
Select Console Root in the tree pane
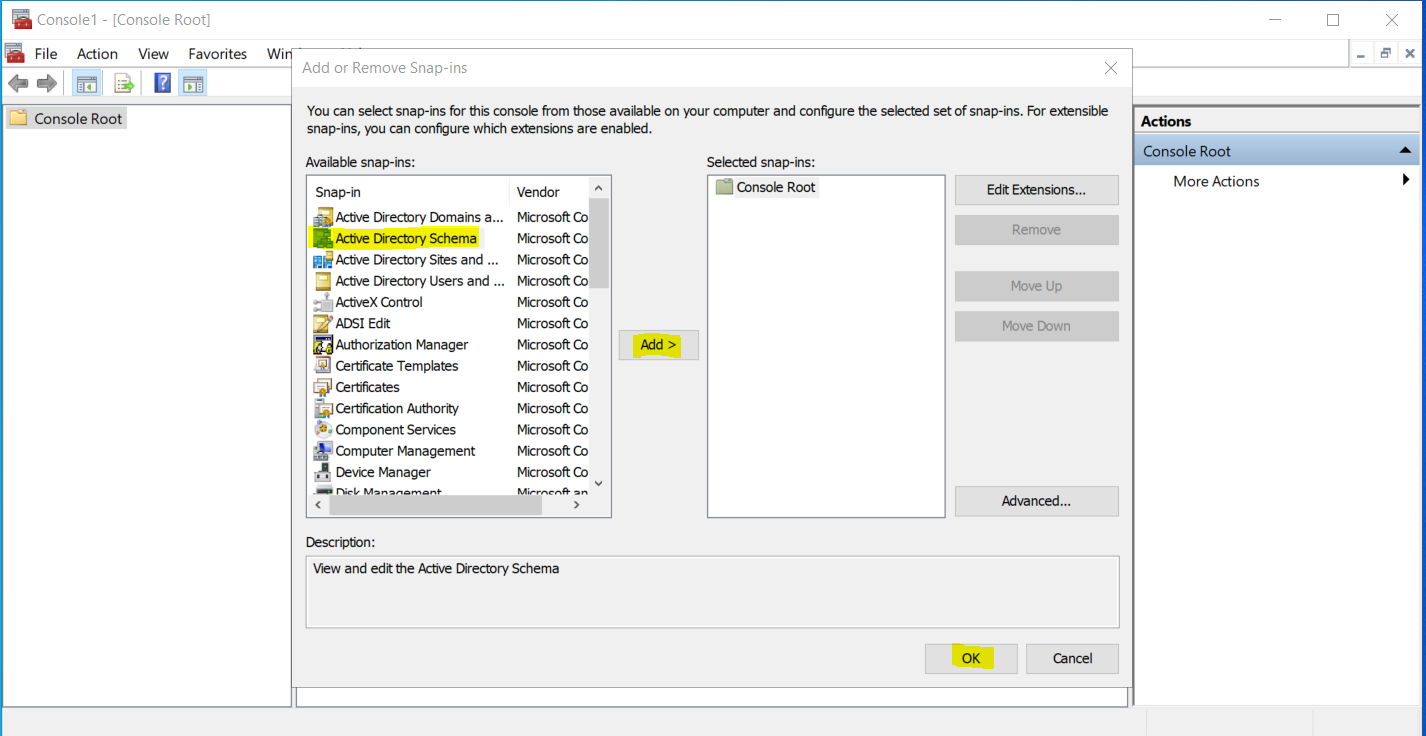click(x=78, y=118)
